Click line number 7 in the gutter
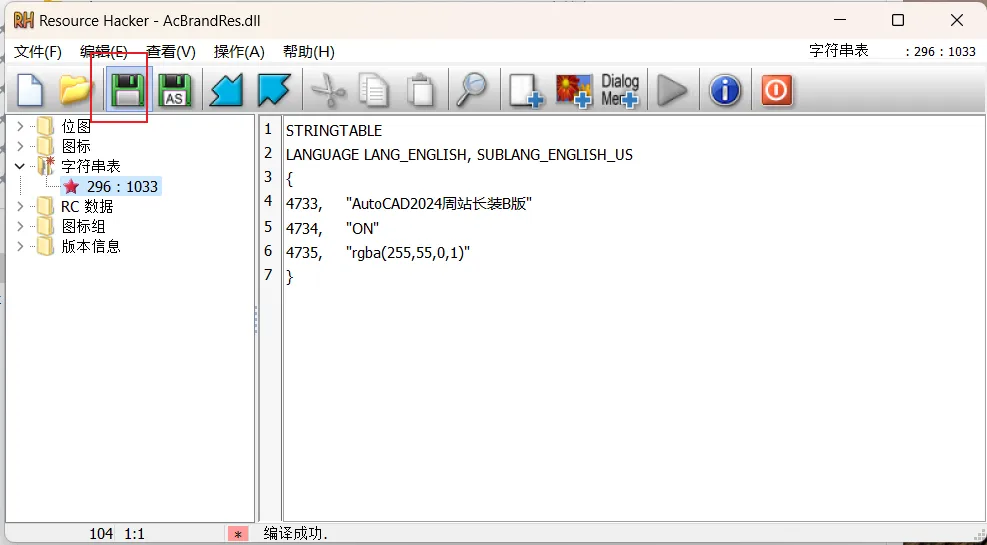Screen dimensions: 987x545 [x=269, y=275]
